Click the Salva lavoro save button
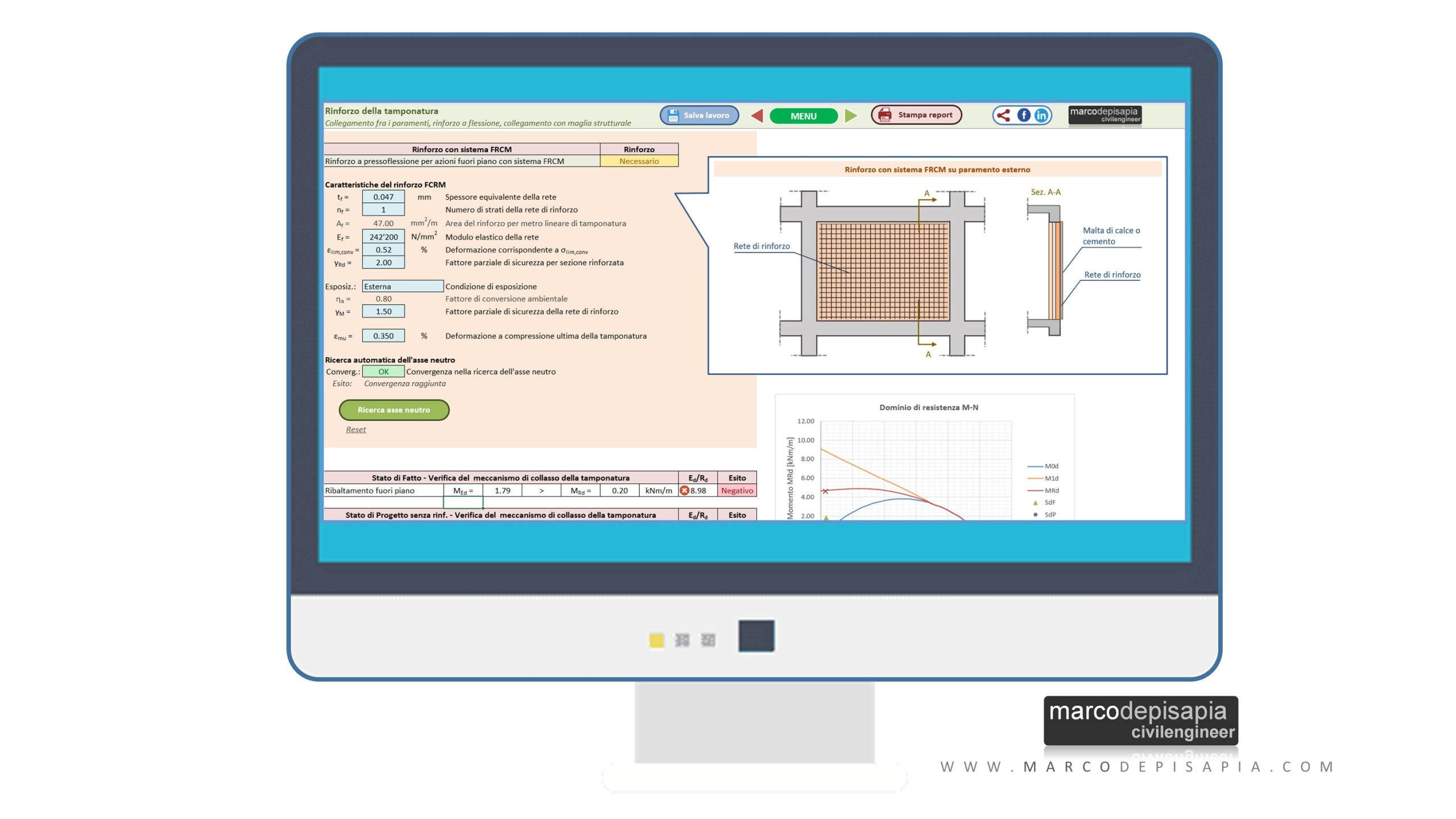This screenshot has width=1456, height=819. point(699,115)
